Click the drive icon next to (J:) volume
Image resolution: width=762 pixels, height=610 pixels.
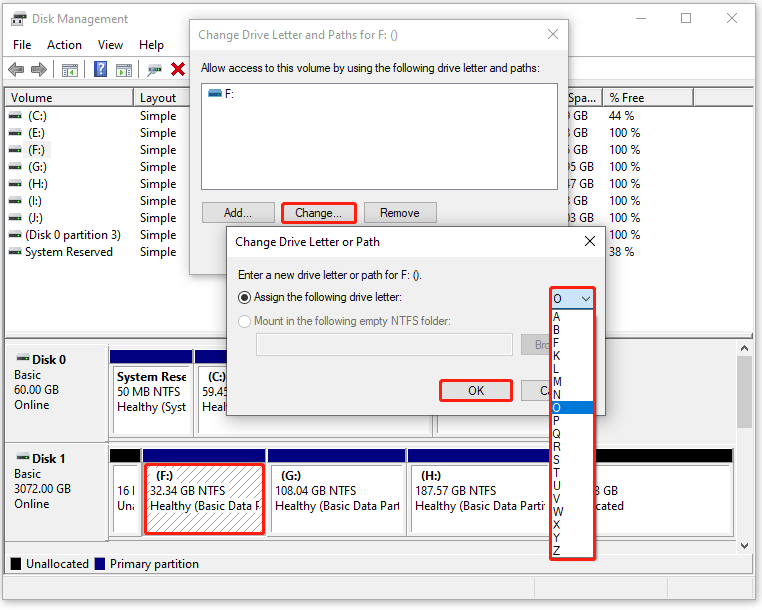pos(16,218)
